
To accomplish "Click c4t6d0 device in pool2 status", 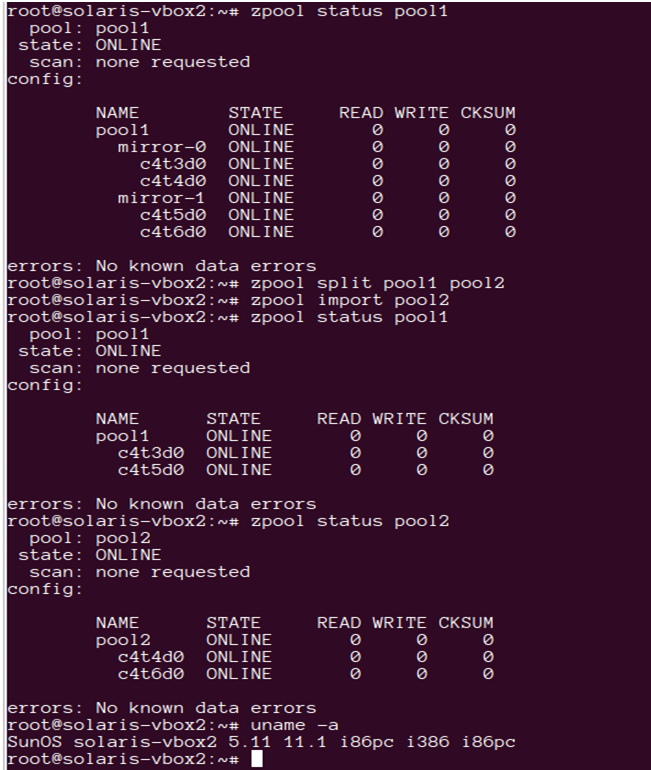I will (x=151, y=674).
